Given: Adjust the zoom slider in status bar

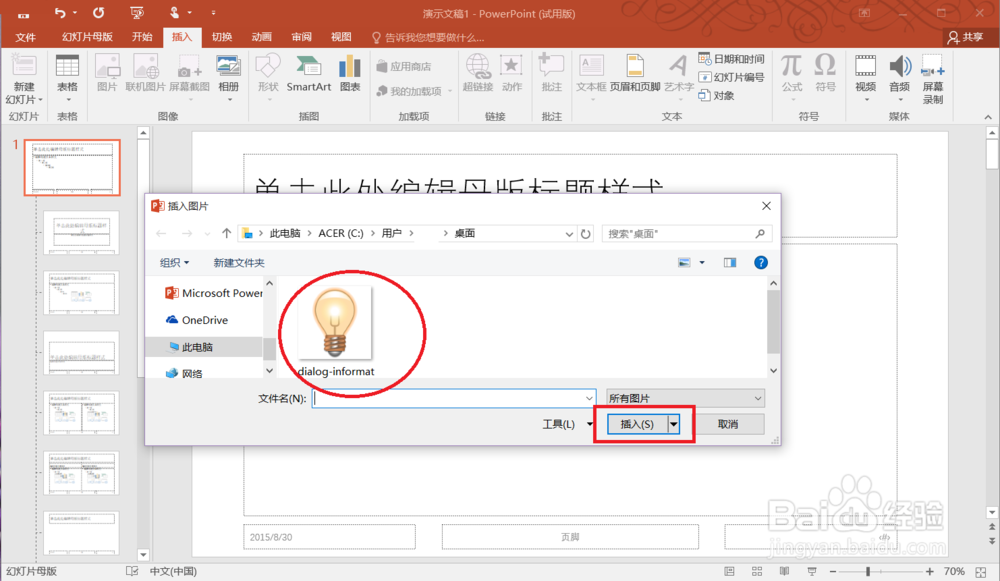Looking at the screenshot, I should point(867,571).
